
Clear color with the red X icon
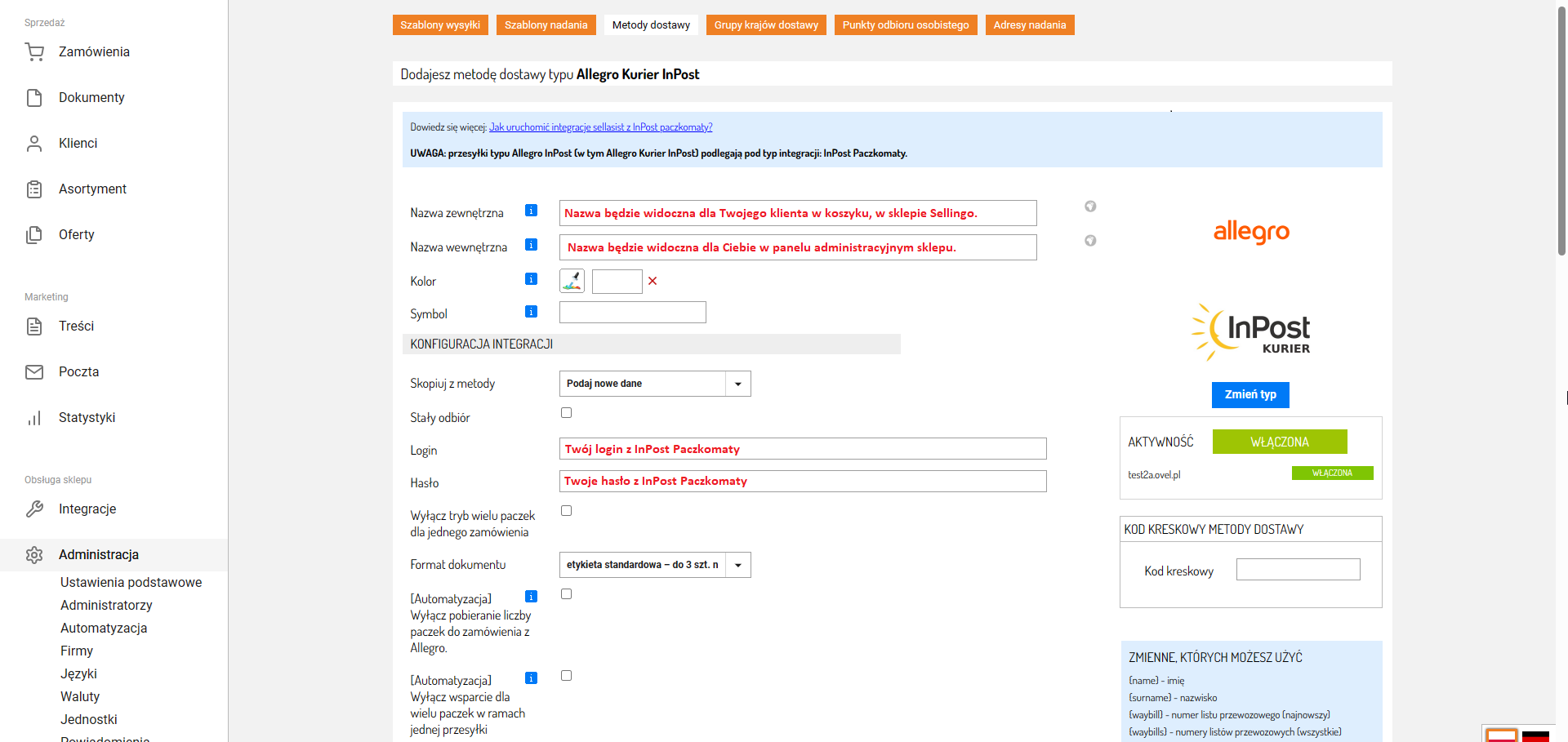(653, 282)
